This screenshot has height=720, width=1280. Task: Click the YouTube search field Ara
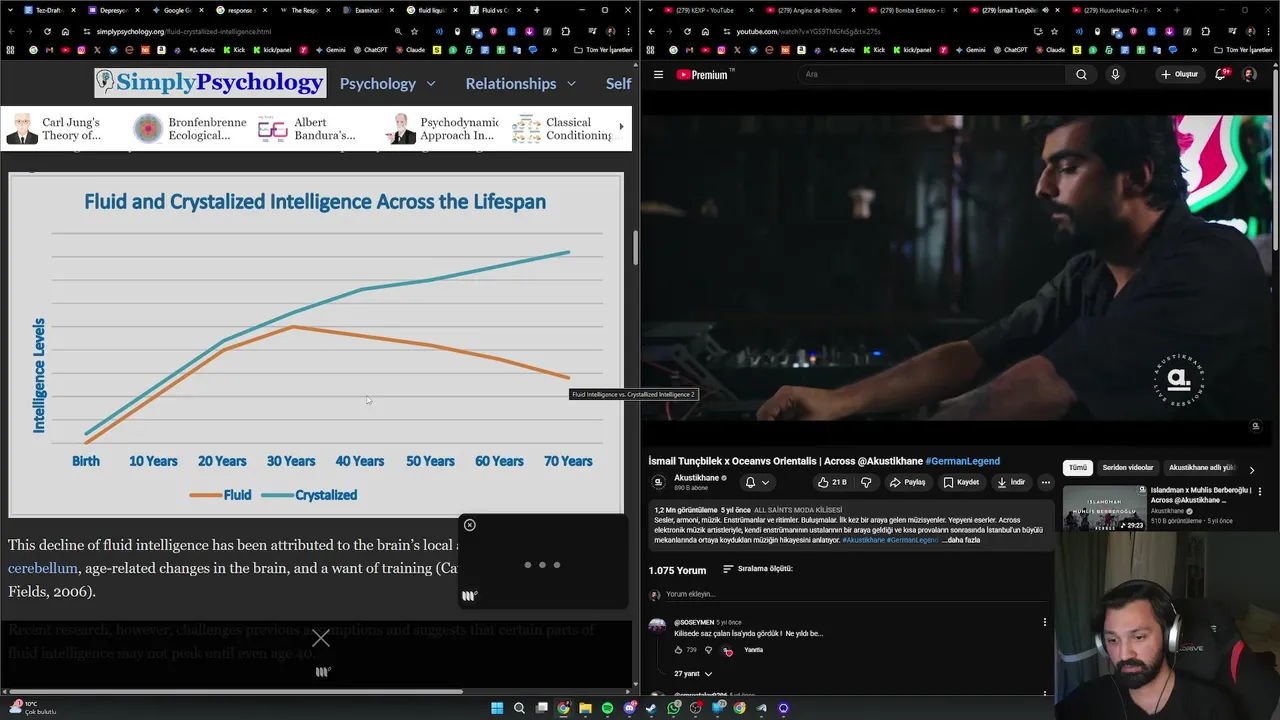pos(930,74)
